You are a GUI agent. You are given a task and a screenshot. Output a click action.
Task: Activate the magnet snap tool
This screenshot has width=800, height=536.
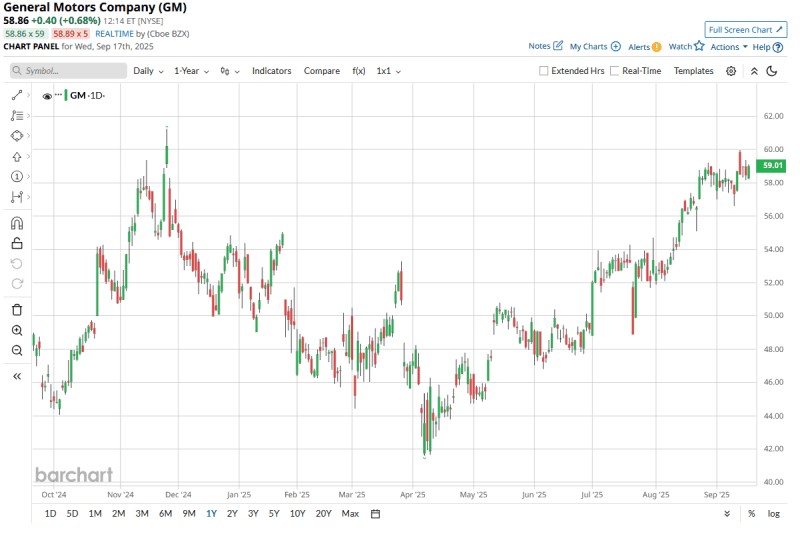[17, 223]
